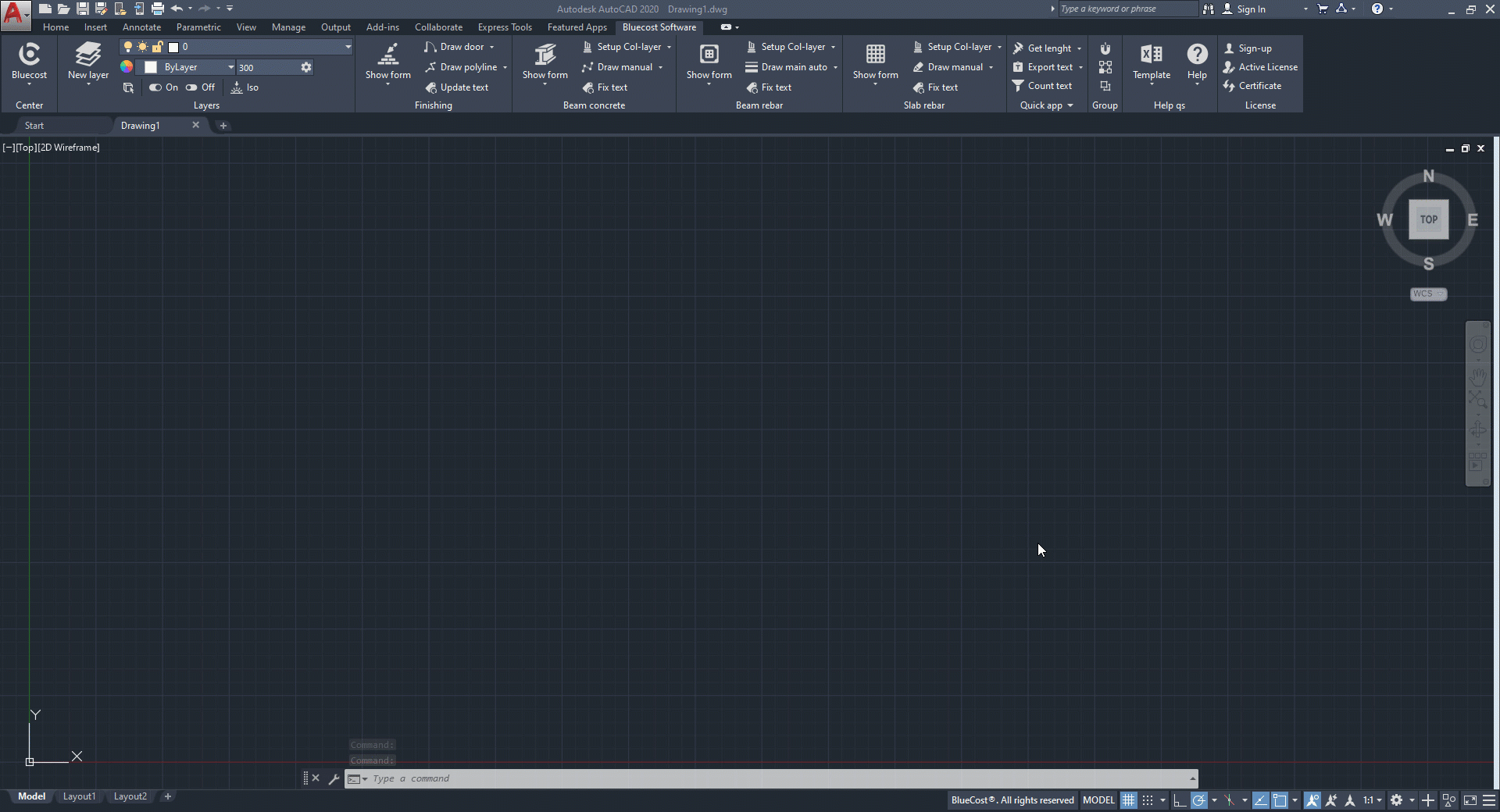Click the Bluecost Center icon
1500x812 pixels.
29,55
